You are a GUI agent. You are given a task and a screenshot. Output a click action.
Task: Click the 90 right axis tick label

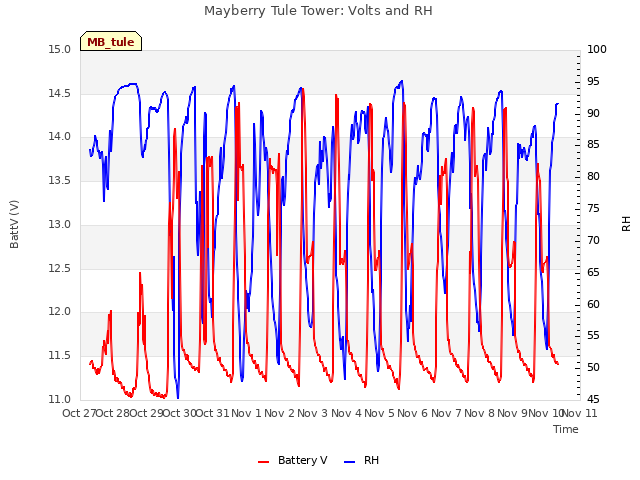[x=593, y=113]
